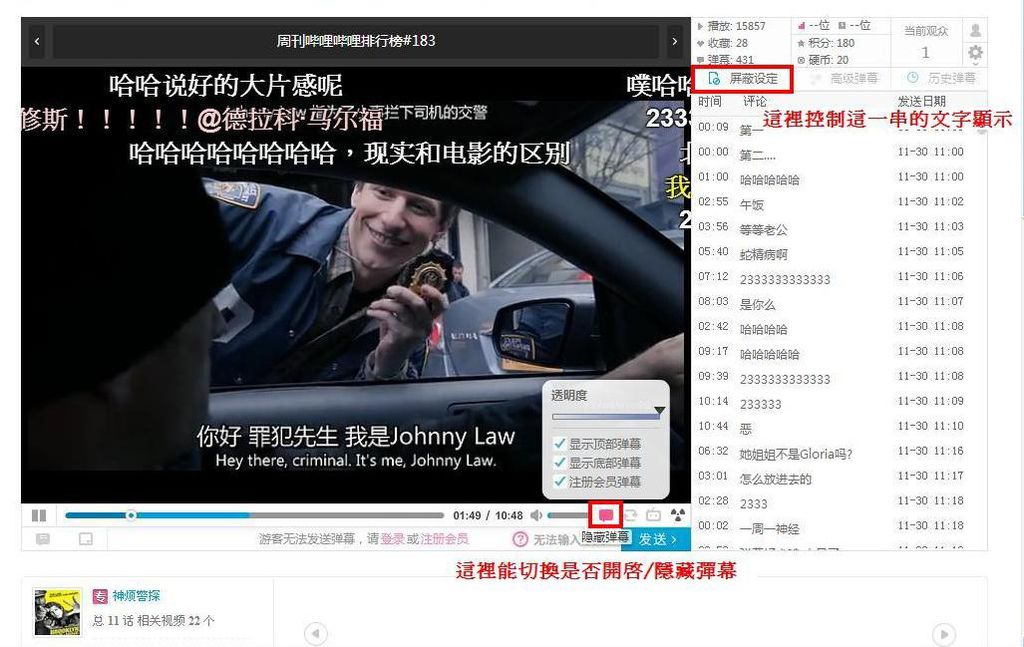Adjust the volume slider
Image resolution: width=1024 pixels, height=647 pixels.
coord(568,515)
